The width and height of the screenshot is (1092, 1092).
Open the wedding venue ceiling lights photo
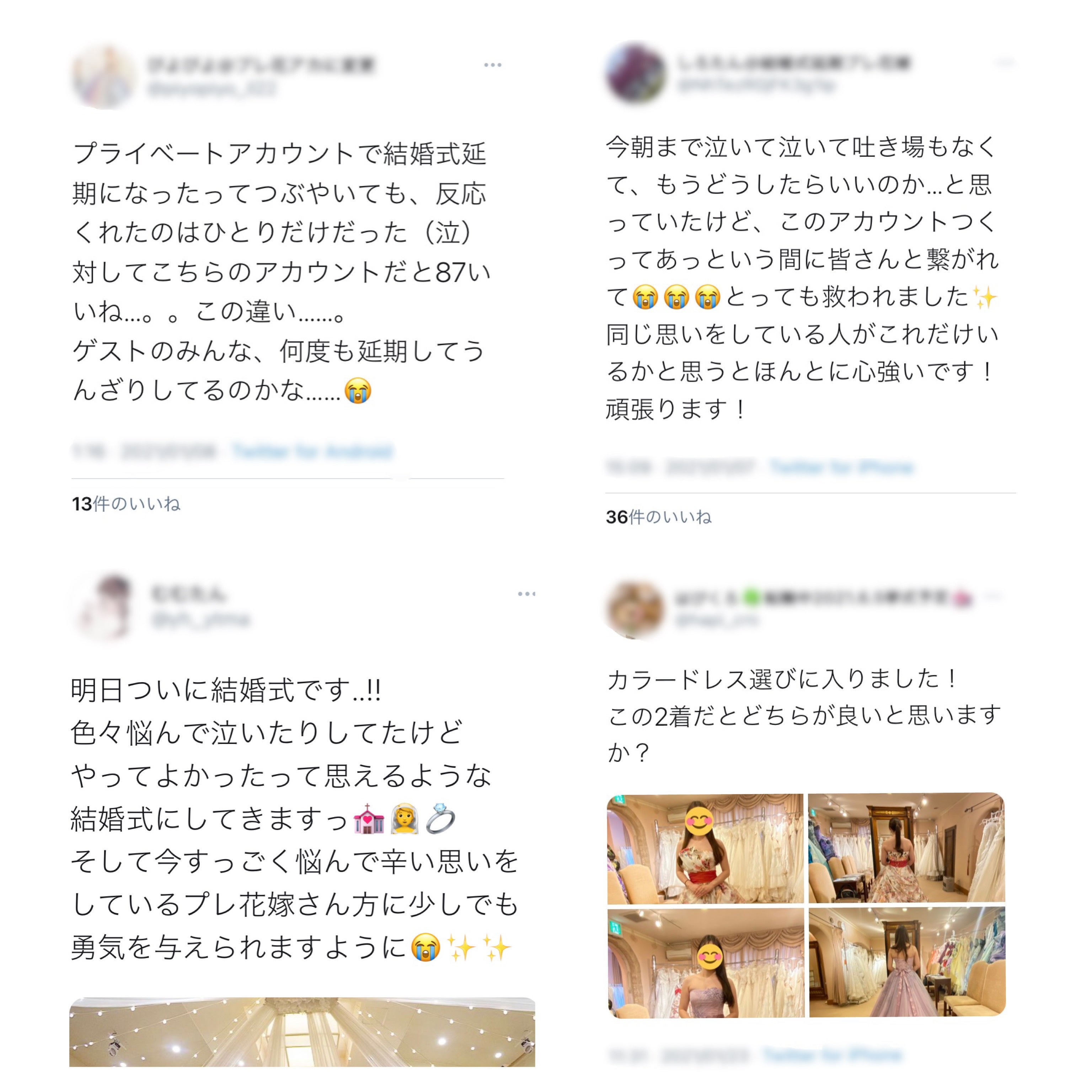point(302,1032)
